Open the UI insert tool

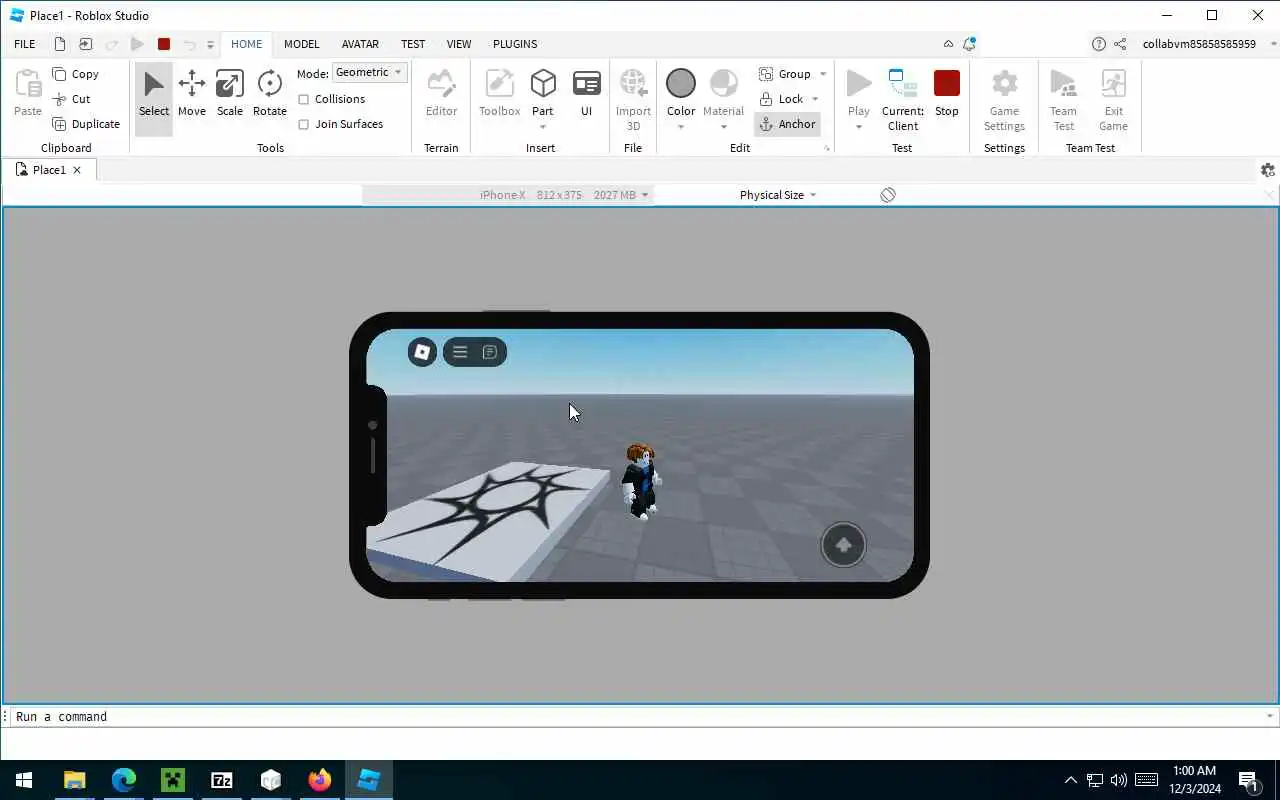[x=587, y=95]
